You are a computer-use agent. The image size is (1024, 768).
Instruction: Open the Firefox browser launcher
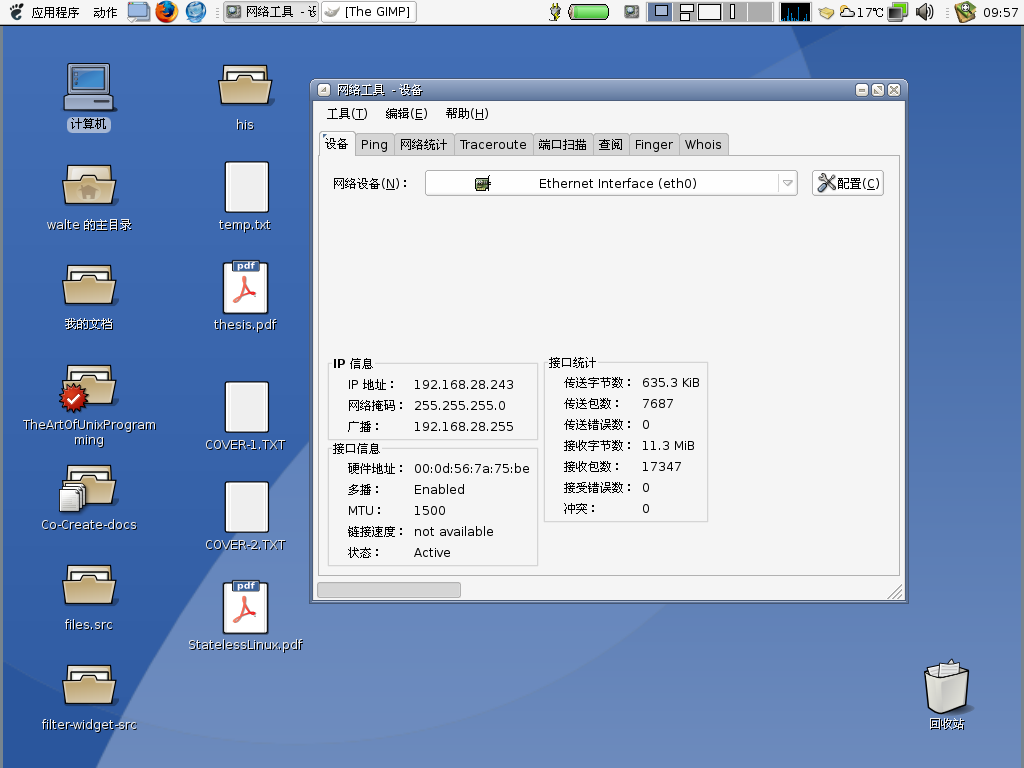[166, 12]
